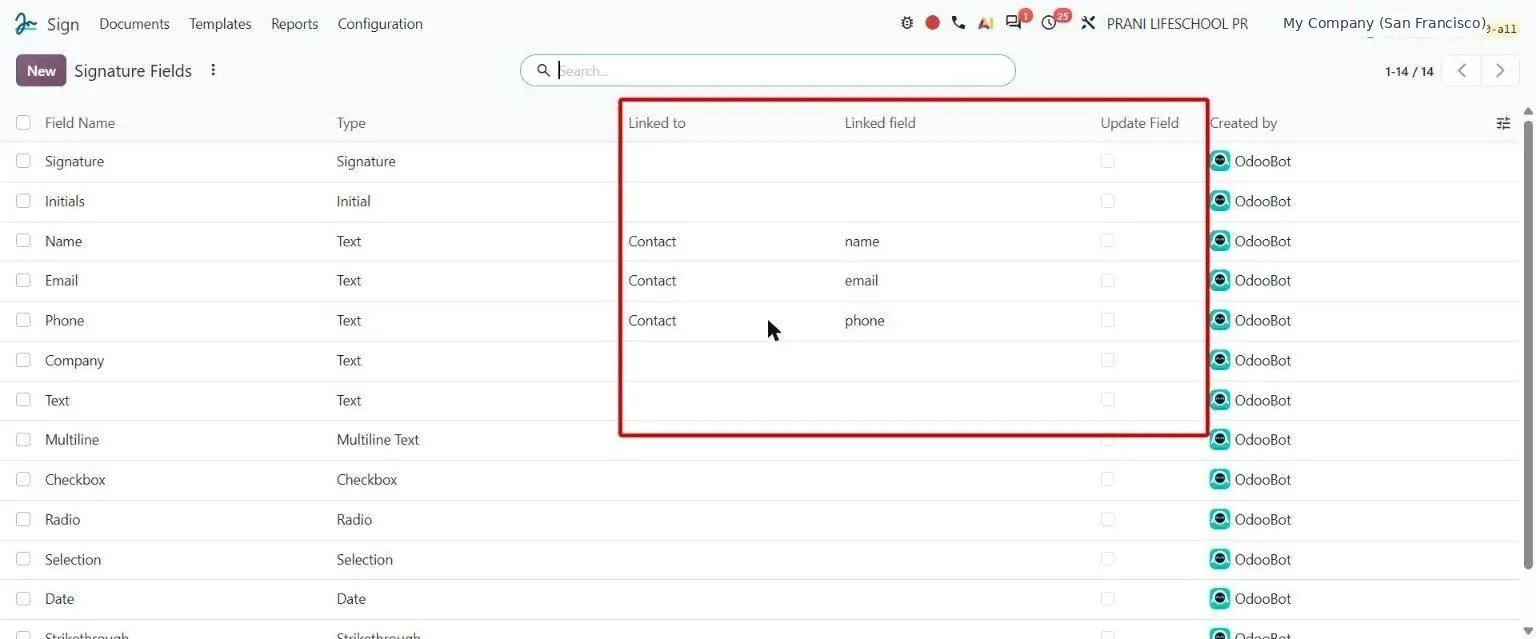The image size is (1536, 639).
Task: Sort by Linked field column header
Action: click(880, 123)
